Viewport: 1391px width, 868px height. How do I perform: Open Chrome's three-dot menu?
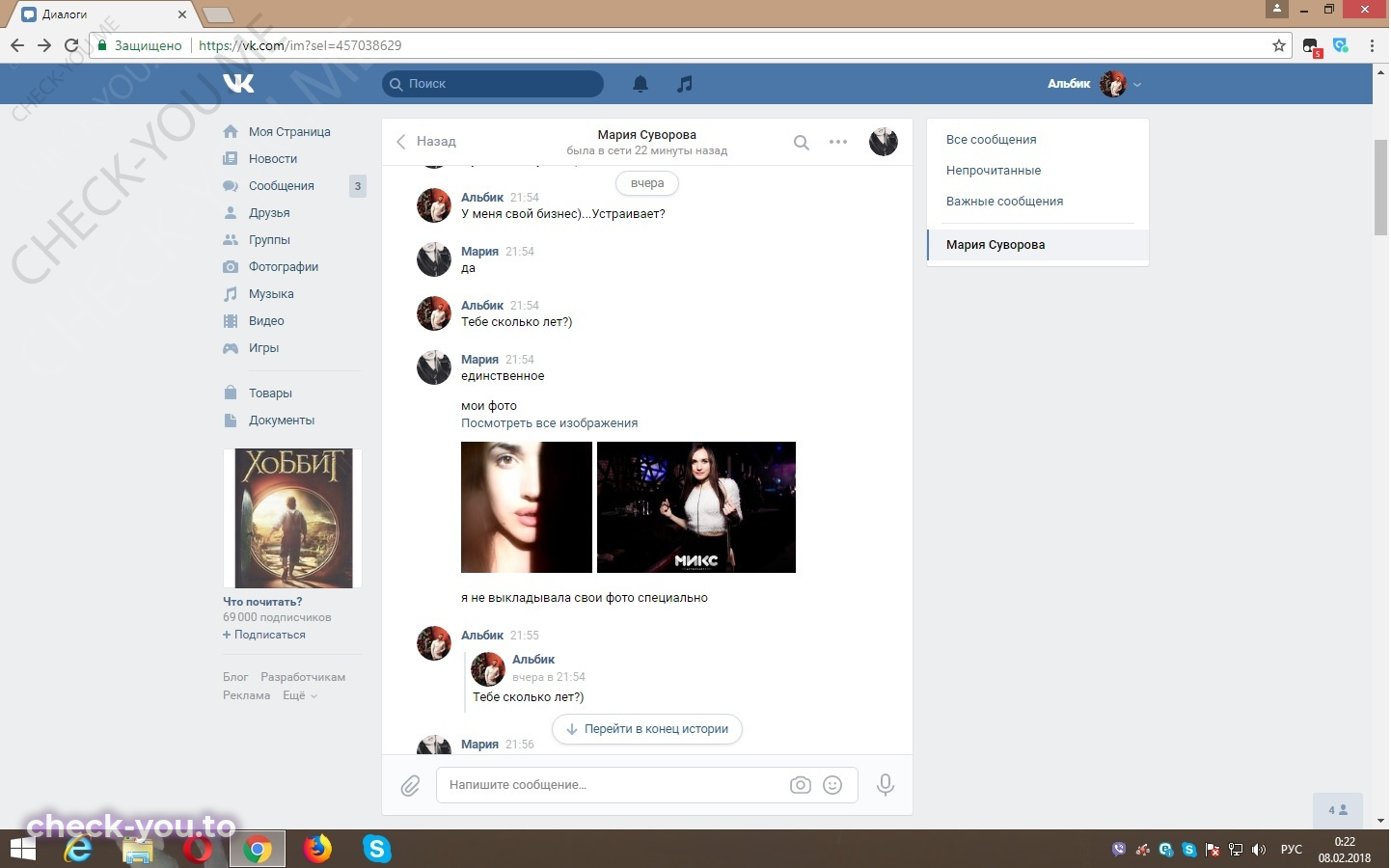click(1372, 45)
